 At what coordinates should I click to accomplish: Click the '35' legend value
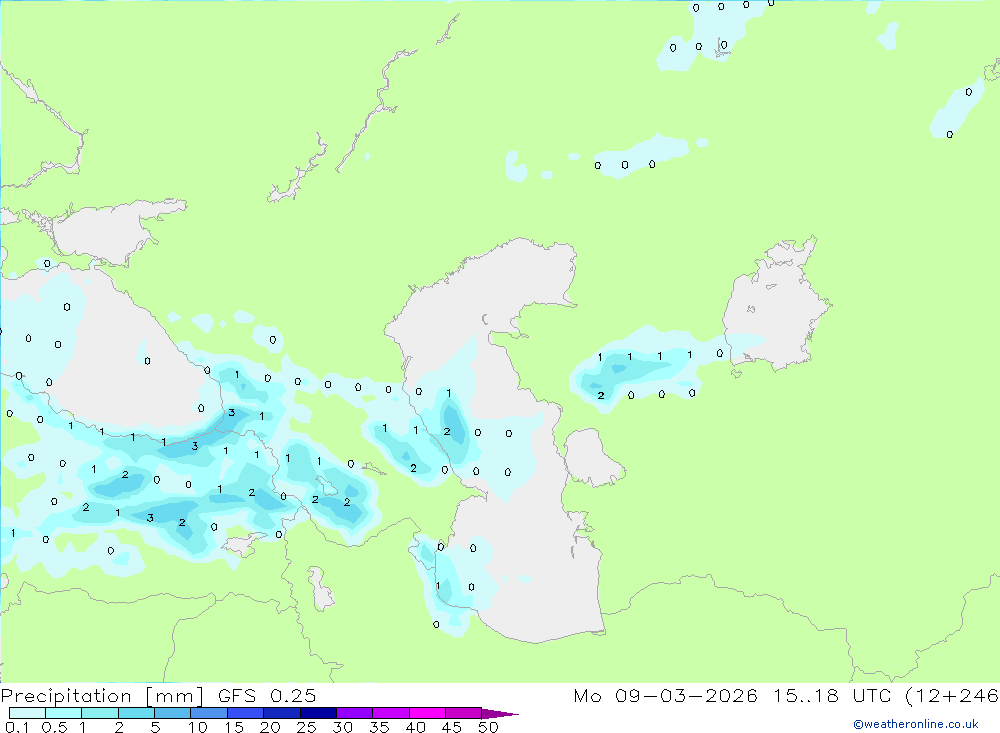pos(379,727)
